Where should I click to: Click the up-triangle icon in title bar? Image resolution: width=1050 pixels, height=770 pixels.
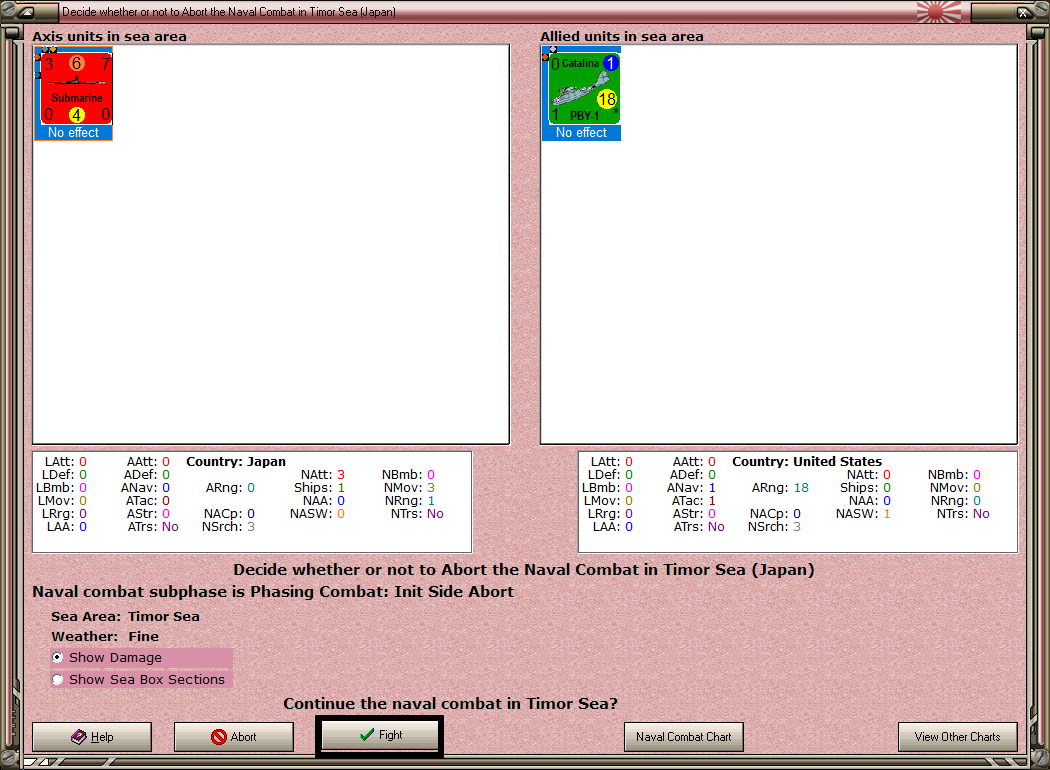coord(27,11)
